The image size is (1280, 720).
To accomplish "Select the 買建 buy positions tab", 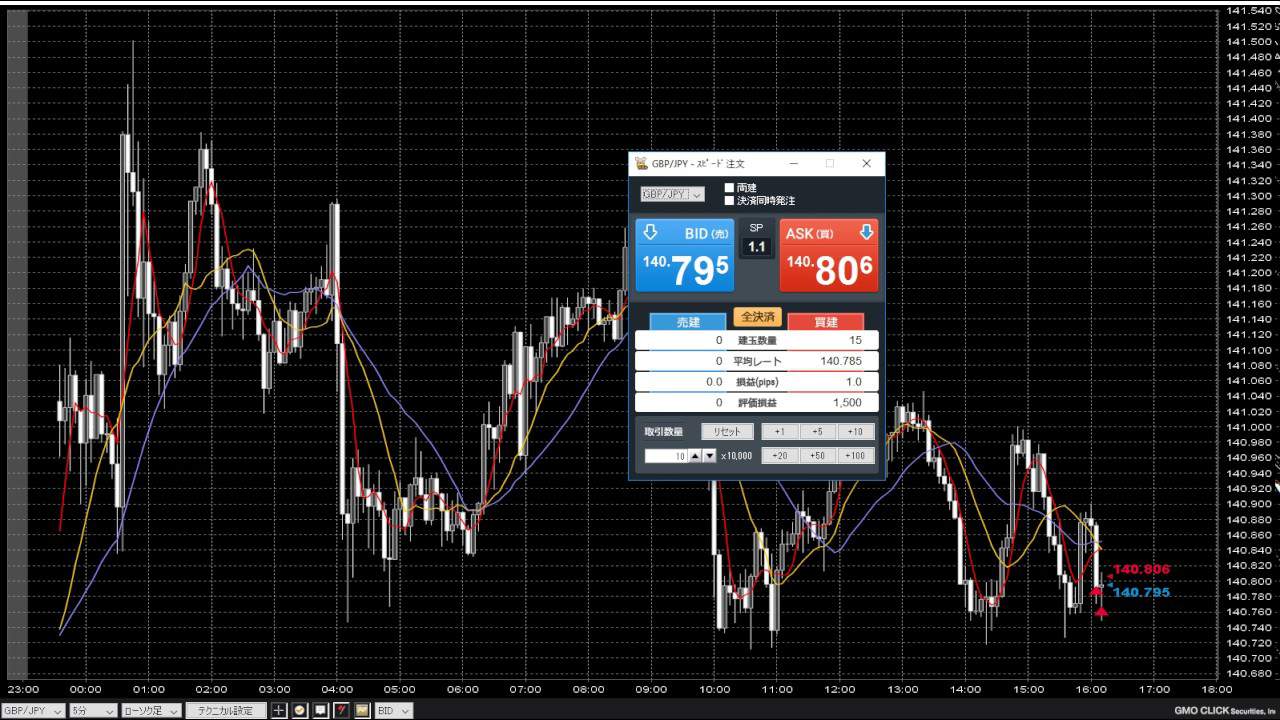I will [x=826, y=322].
